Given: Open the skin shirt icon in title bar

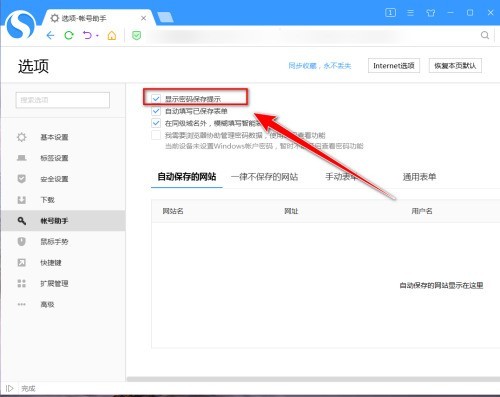Looking at the screenshot, I should pos(430,13).
